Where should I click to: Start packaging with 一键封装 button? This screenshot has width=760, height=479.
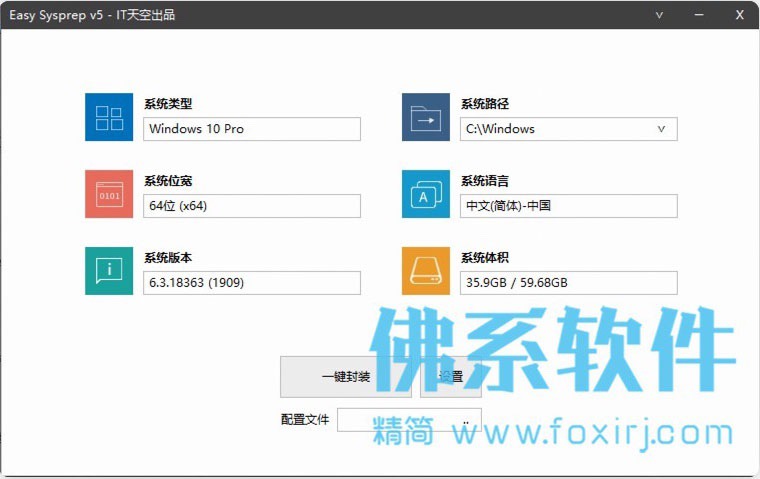tap(346, 377)
